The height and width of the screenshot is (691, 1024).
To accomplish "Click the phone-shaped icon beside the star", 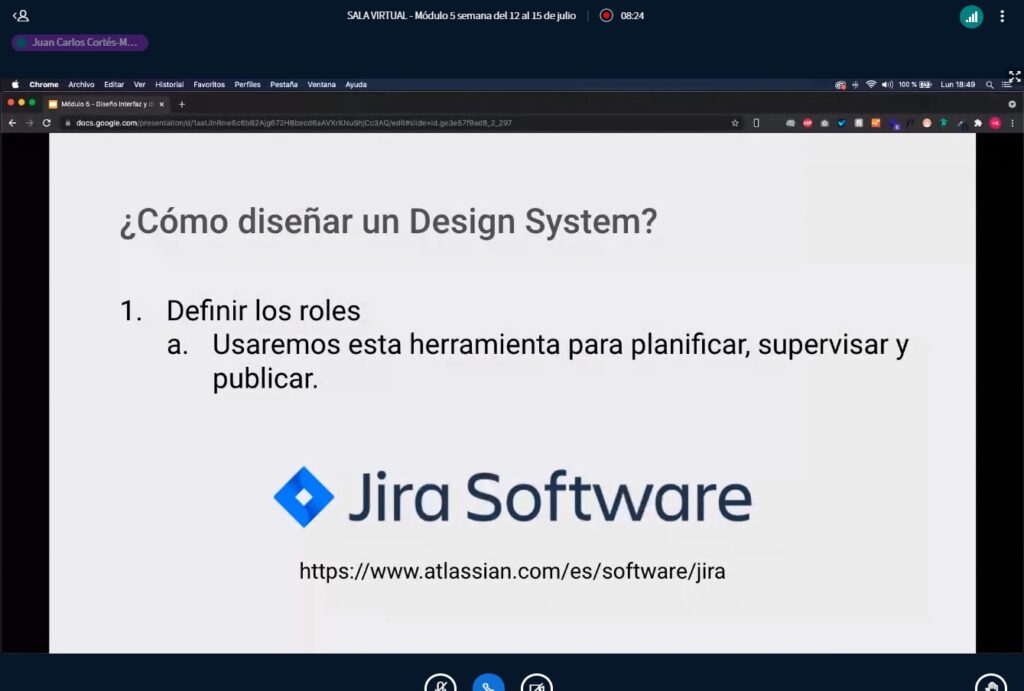I will click(756, 123).
